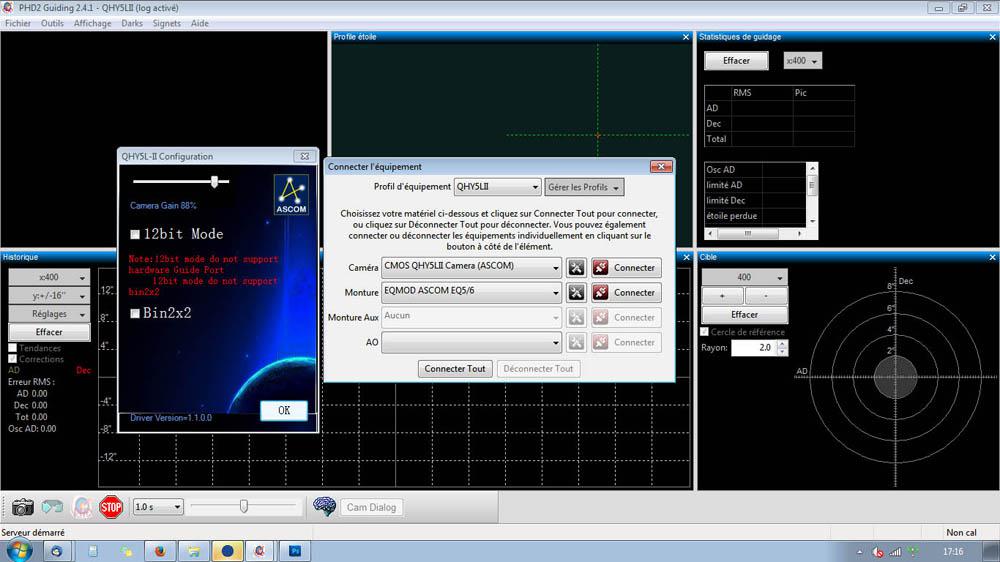Screen dimensions: 1000x562
Task: Open the Monture selection dropdown
Action: click(471, 292)
